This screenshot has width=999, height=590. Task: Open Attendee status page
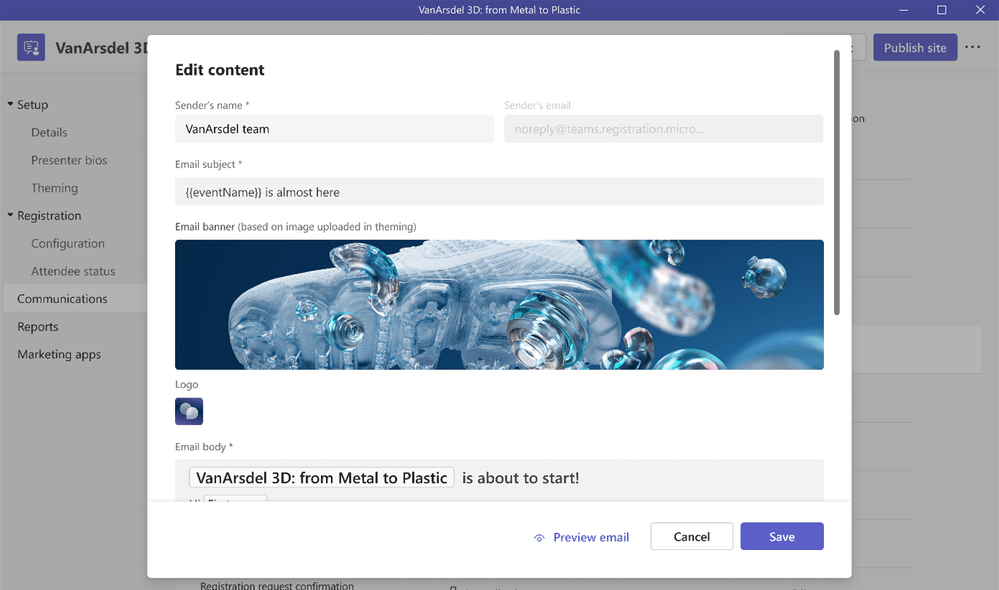(73, 271)
